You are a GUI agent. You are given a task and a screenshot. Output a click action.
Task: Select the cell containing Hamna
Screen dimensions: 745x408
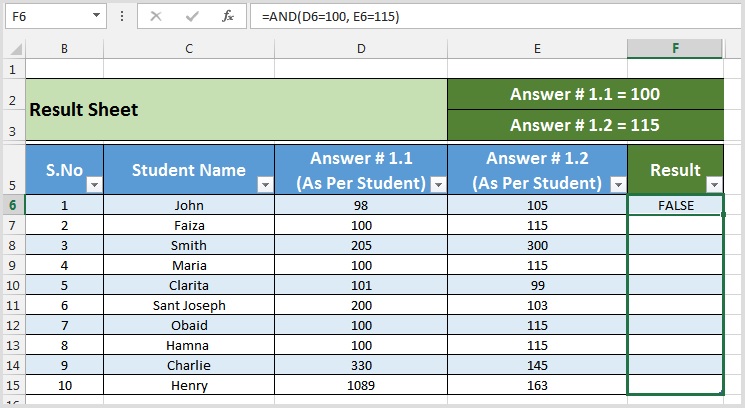click(x=189, y=345)
